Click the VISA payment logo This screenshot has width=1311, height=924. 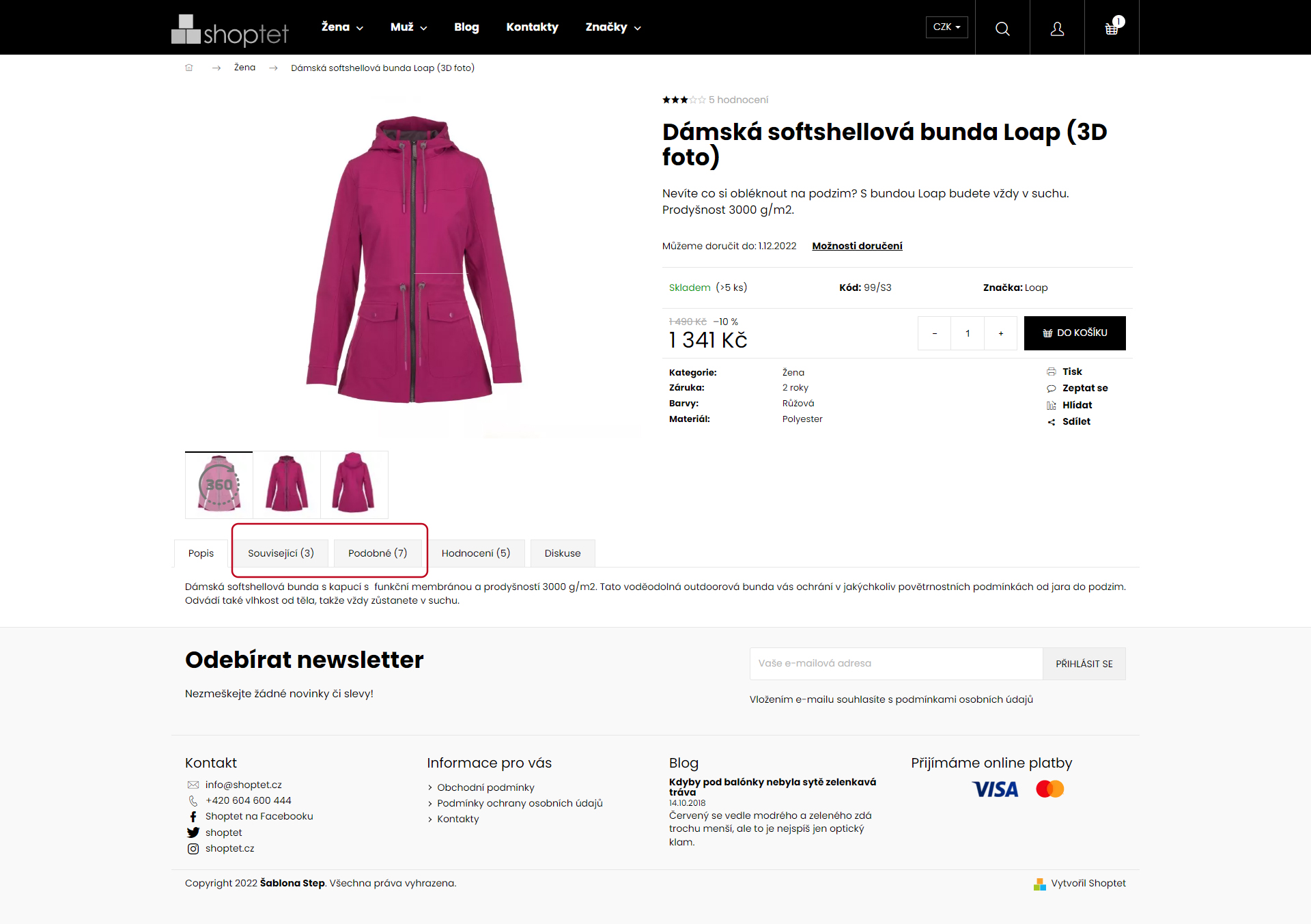coord(995,789)
